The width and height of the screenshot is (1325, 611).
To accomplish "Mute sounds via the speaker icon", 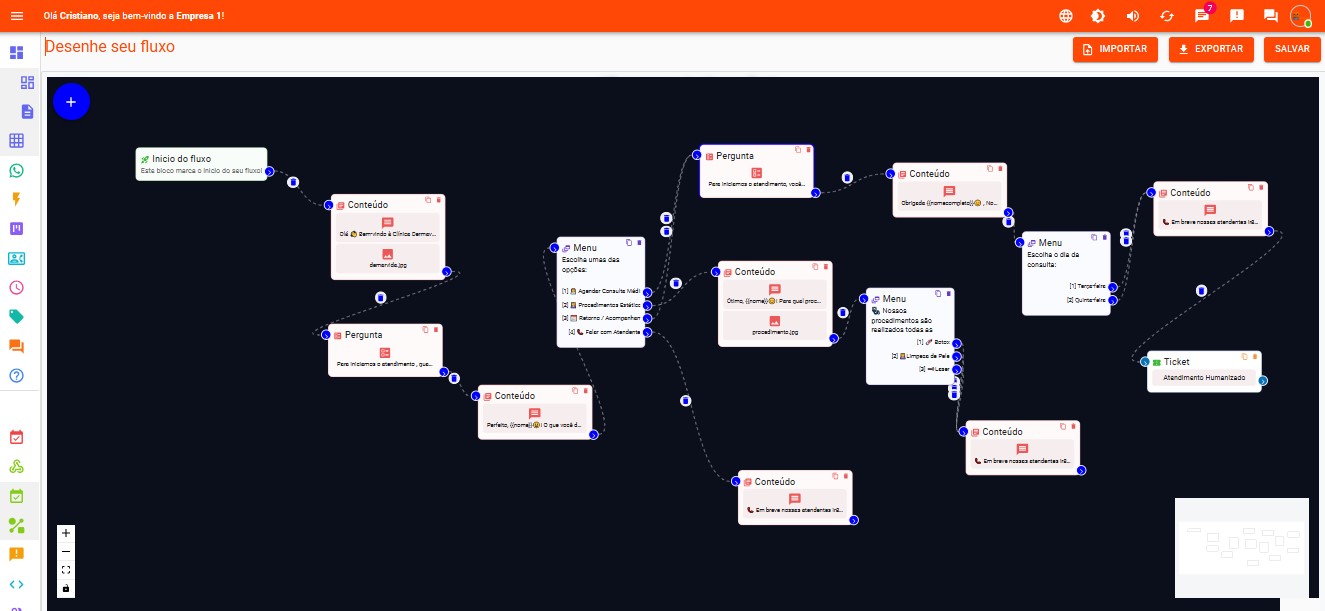I will tap(1133, 15).
